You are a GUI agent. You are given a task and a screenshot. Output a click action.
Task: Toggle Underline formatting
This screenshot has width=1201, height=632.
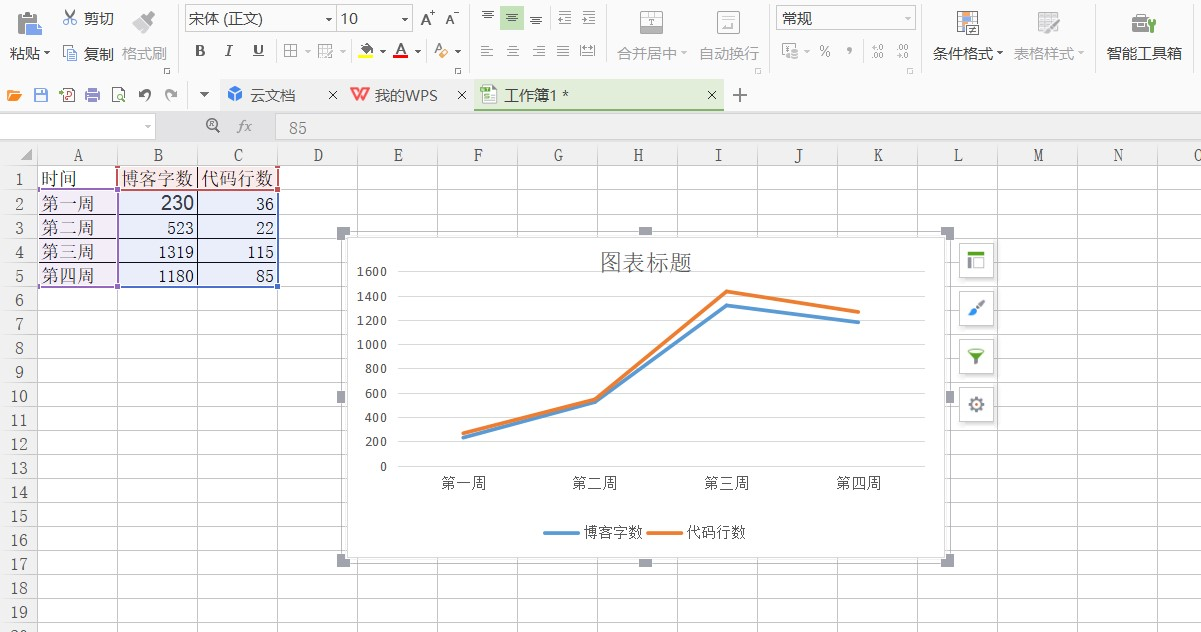click(x=258, y=51)
